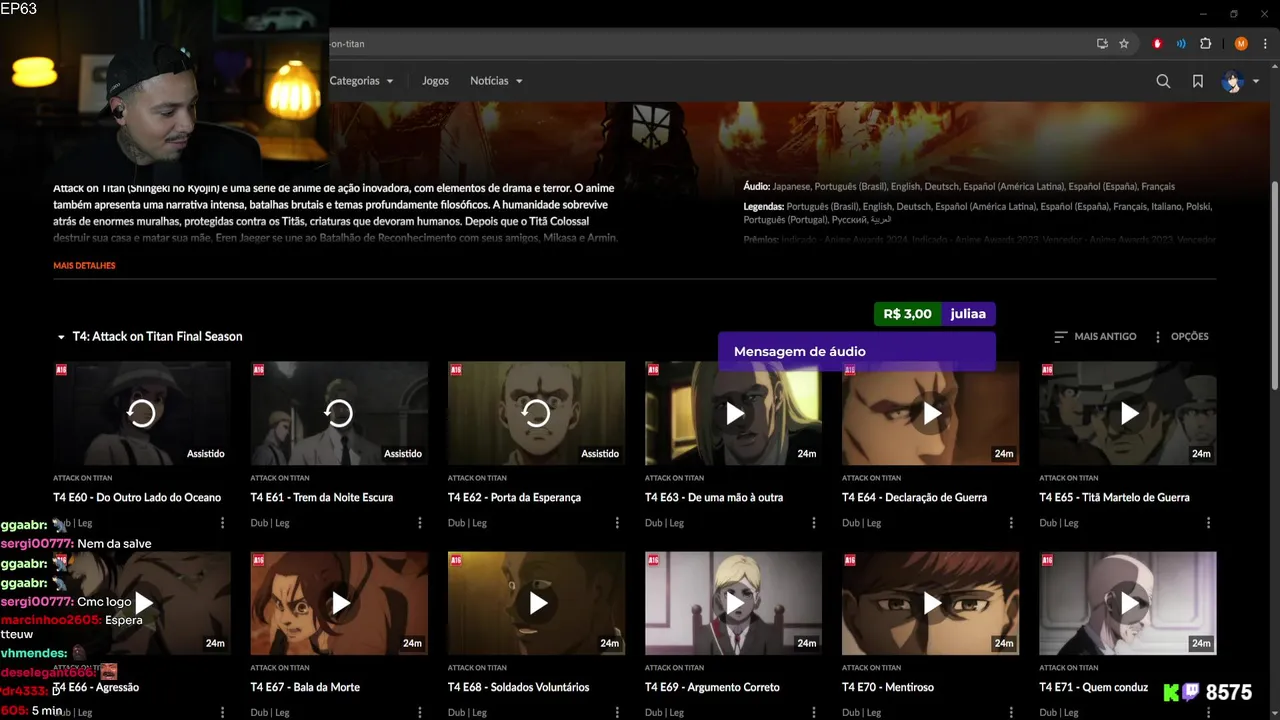
Task: Click the install app icon in address bar
Action: tap(1102, 44)
